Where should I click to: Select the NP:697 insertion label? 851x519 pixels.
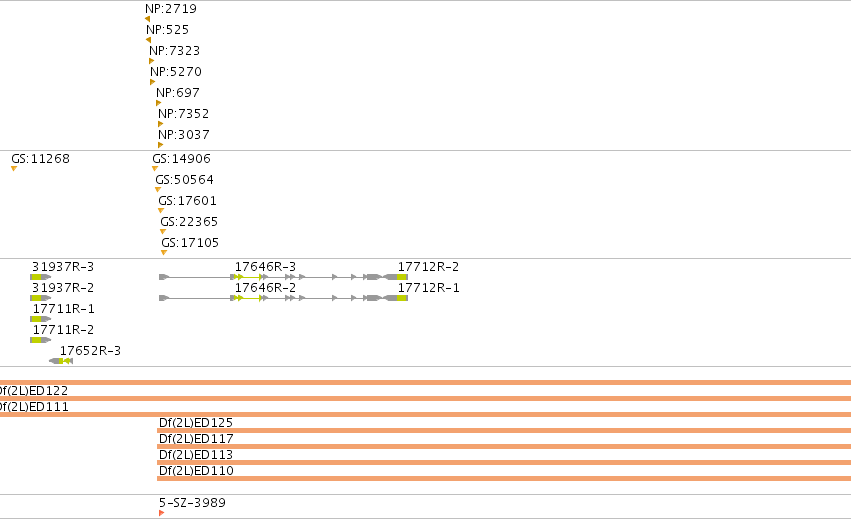click(177, 93)
